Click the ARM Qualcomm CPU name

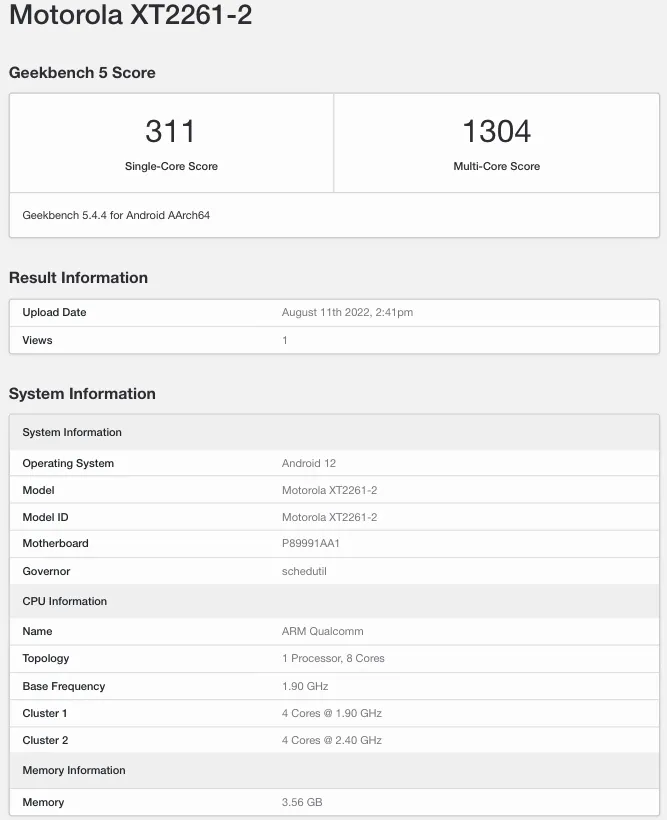pyautogui.click(x=322, y=631)
